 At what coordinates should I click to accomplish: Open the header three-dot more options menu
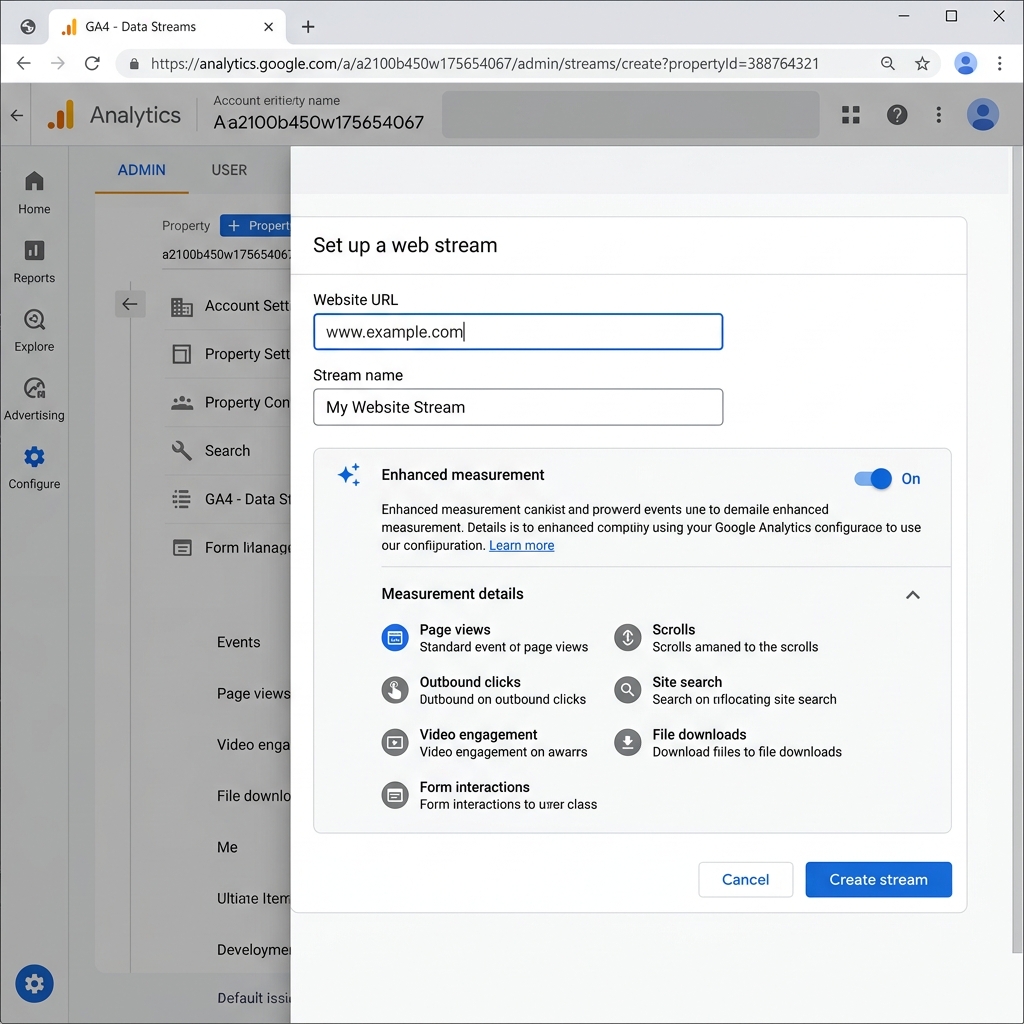[x=938, y=115]
